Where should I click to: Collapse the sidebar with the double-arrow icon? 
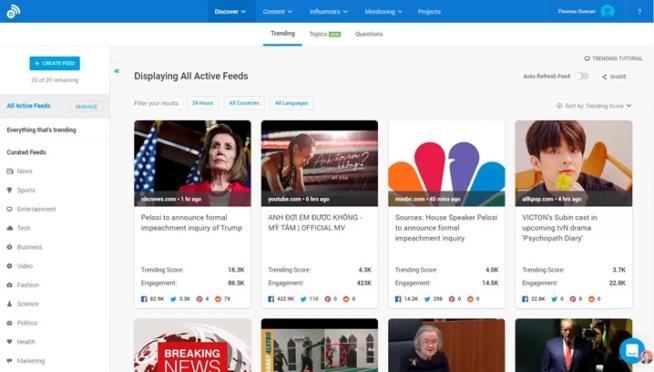click(117, 71)
